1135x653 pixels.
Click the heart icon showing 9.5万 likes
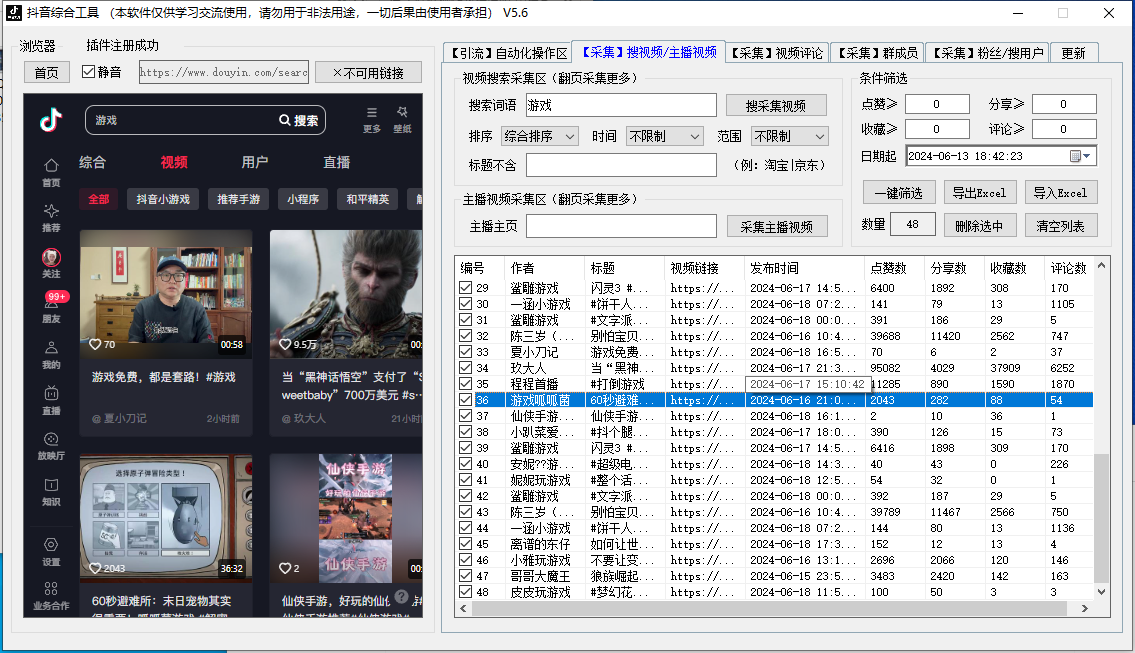(285, 345)
